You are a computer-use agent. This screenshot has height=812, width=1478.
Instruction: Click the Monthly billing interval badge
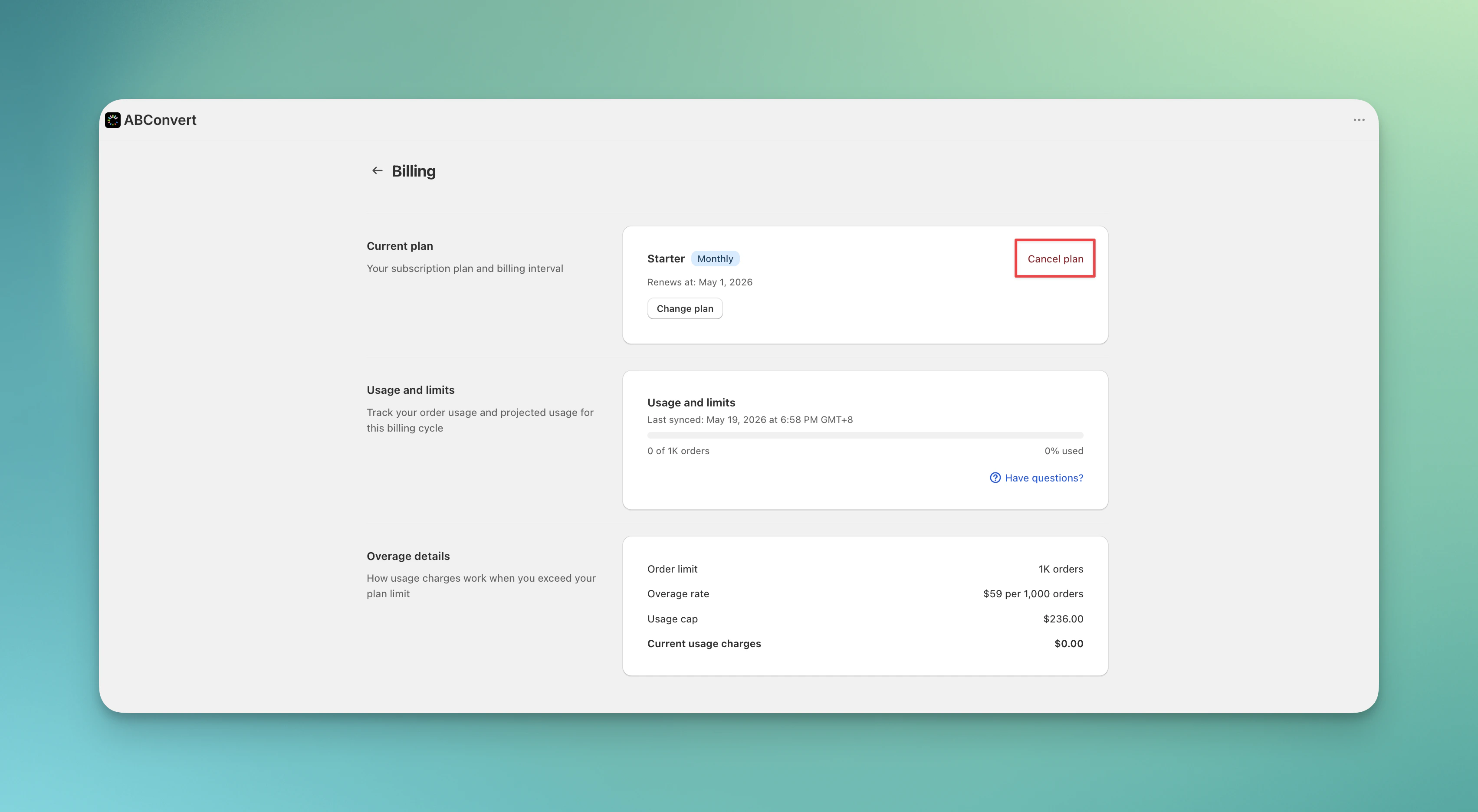click(x=715, y=259)
